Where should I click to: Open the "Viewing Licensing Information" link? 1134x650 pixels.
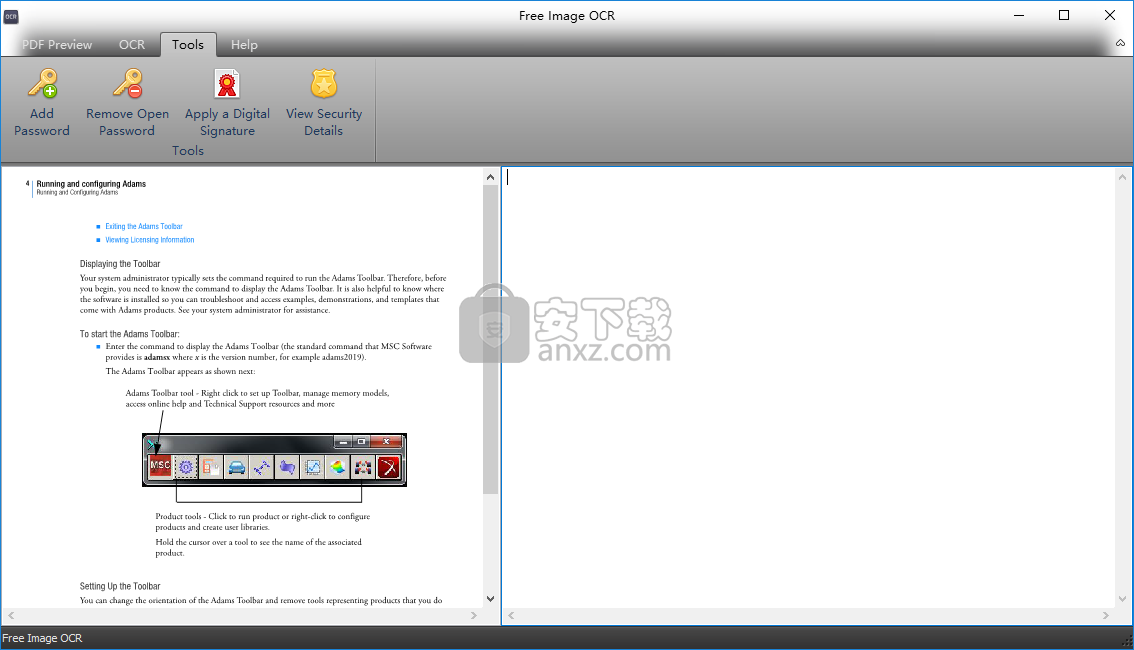coord(150,240)
